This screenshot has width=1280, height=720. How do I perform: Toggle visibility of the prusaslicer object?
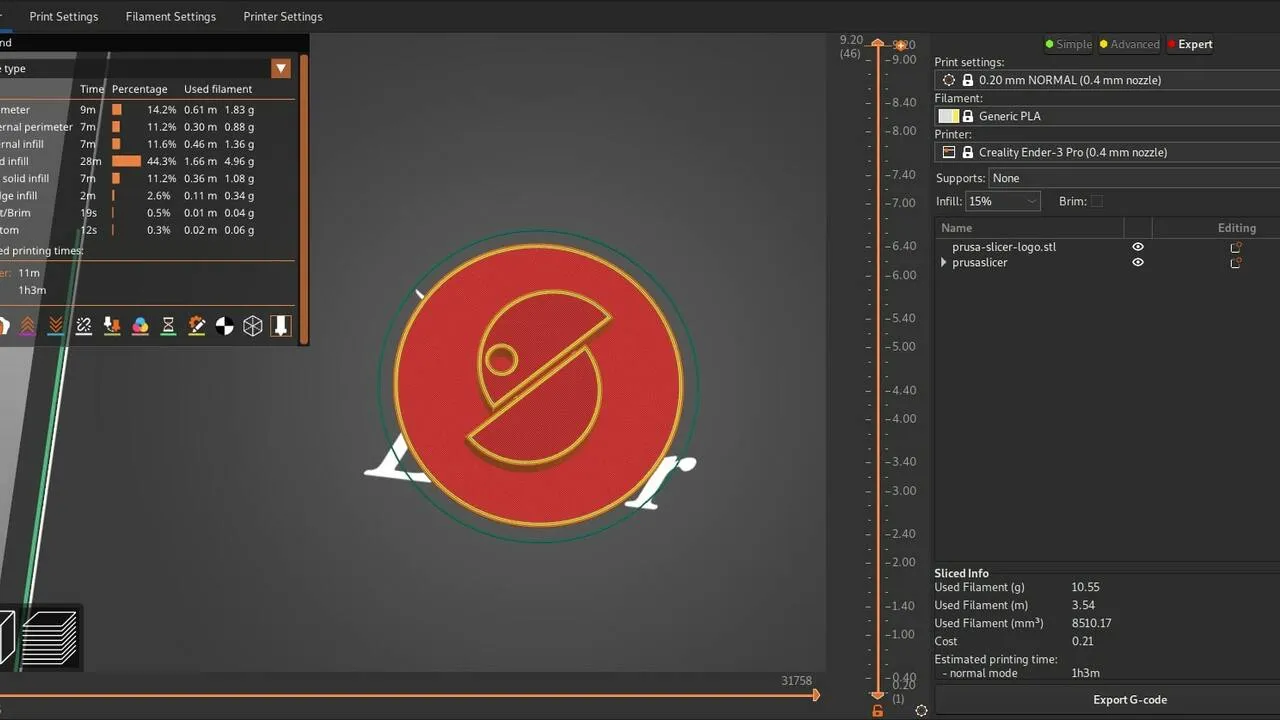point(1137,262)
